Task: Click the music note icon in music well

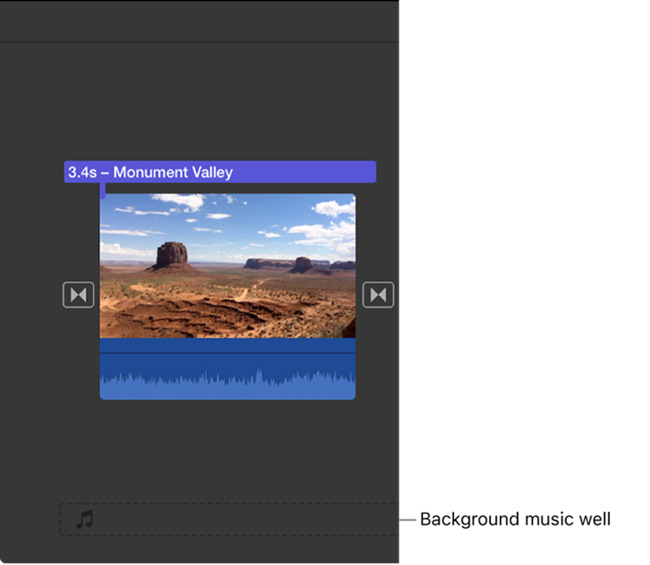Action: (x=85, y=519)
